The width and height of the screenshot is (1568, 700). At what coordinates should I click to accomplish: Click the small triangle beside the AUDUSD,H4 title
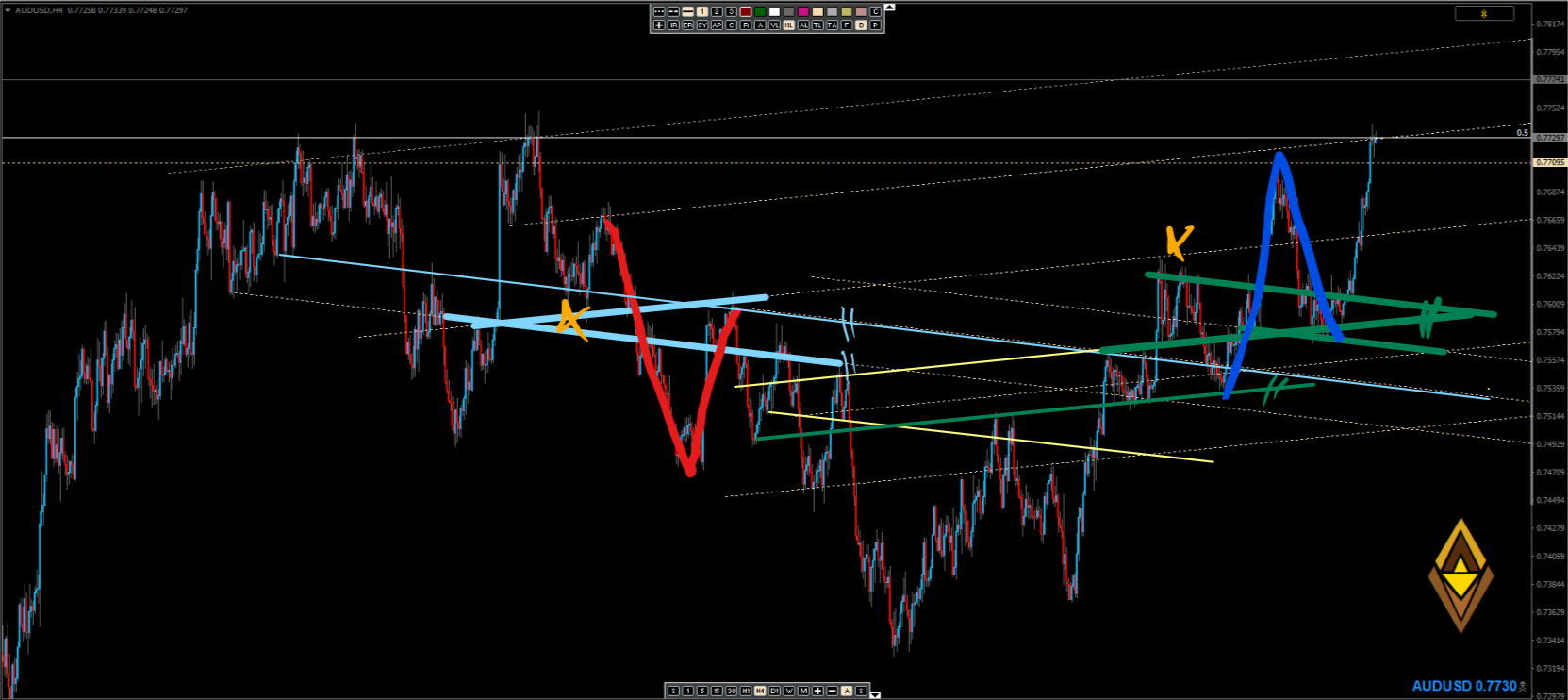point(8,10)
